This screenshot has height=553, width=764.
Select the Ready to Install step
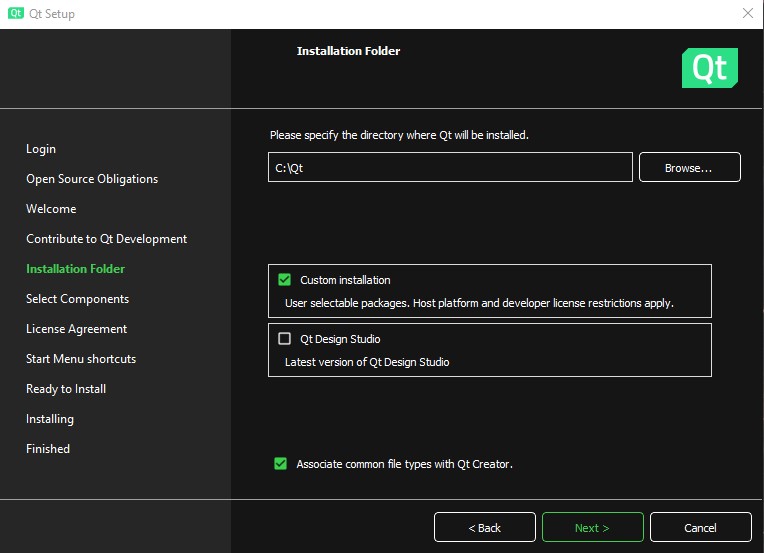click(66, 389)
